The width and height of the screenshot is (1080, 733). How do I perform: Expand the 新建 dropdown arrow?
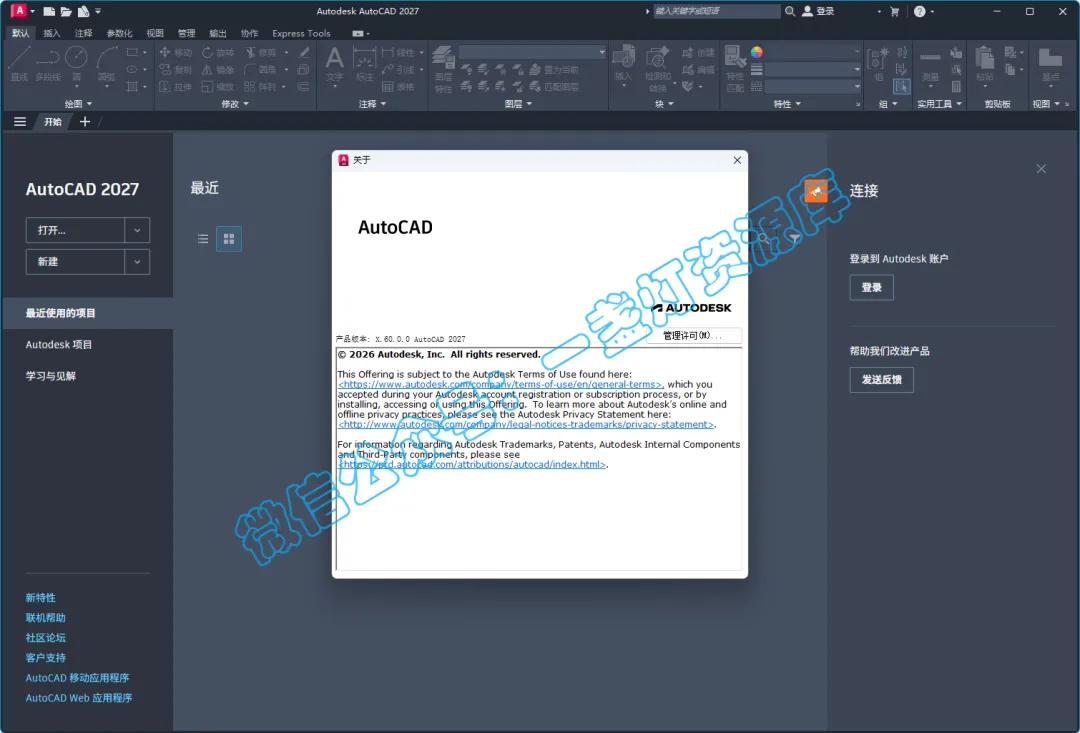[137, 262]
